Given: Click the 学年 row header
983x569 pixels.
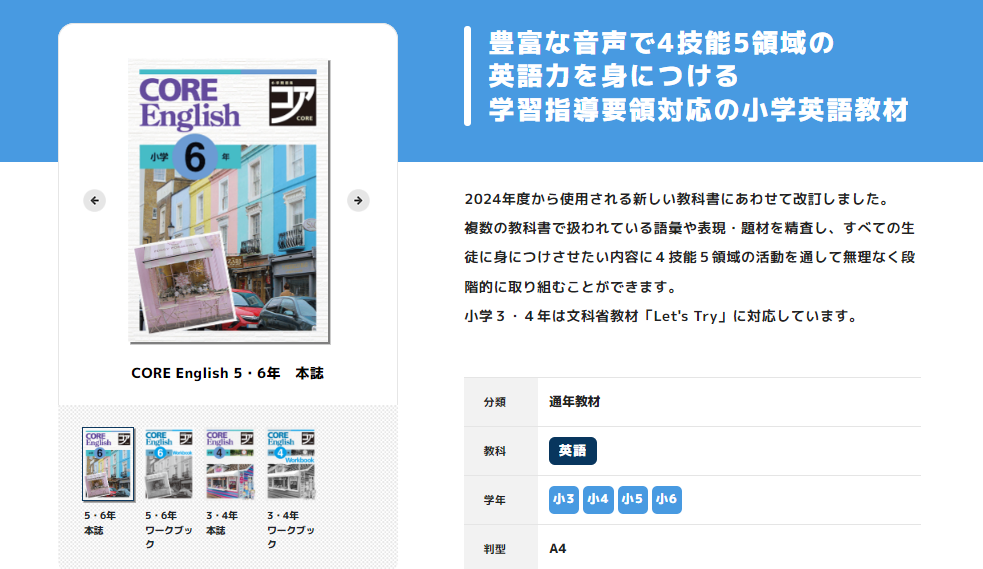Looking at the screenshot, I should point(495,500).
